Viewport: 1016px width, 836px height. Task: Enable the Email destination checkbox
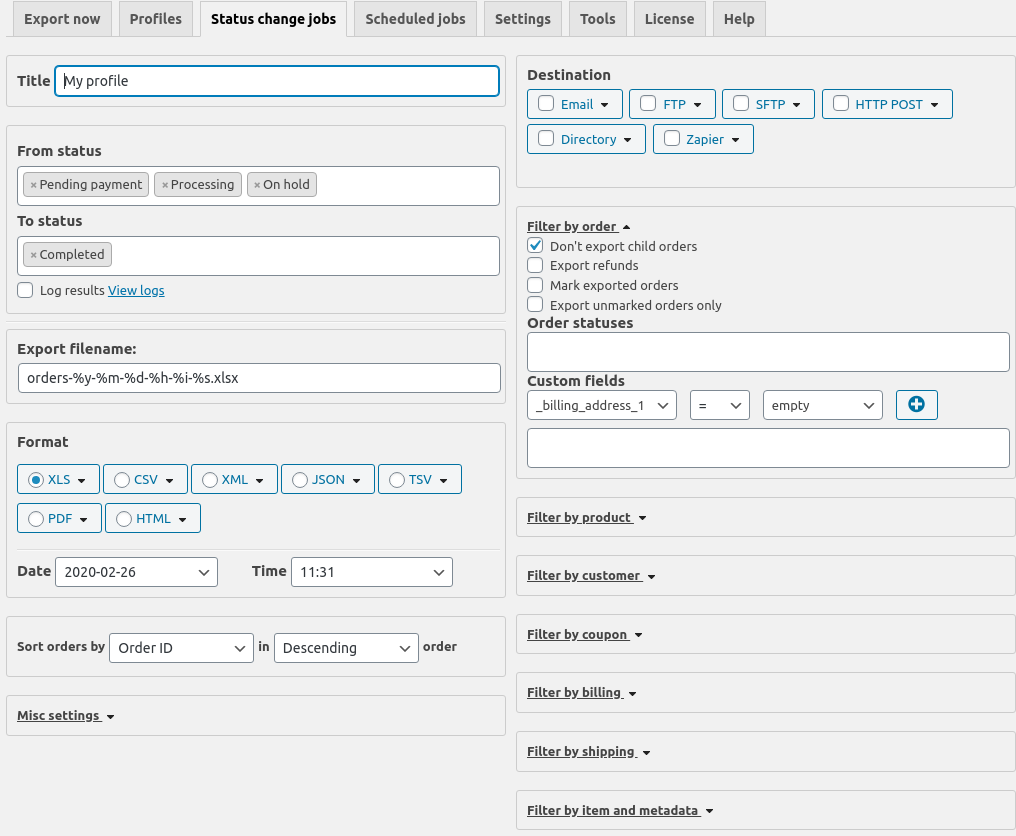[546, 104]
